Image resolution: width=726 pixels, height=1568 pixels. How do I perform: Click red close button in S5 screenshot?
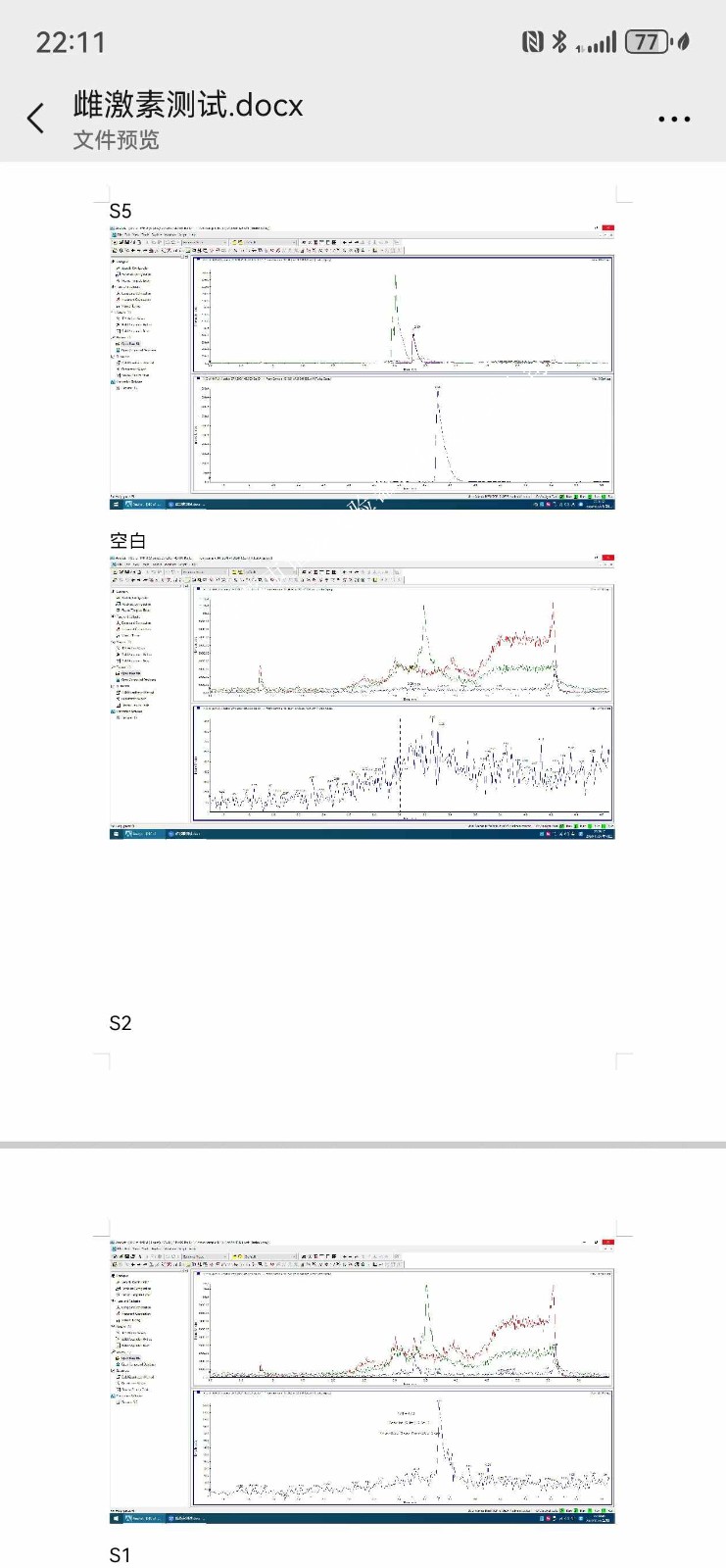coord(608,227)
